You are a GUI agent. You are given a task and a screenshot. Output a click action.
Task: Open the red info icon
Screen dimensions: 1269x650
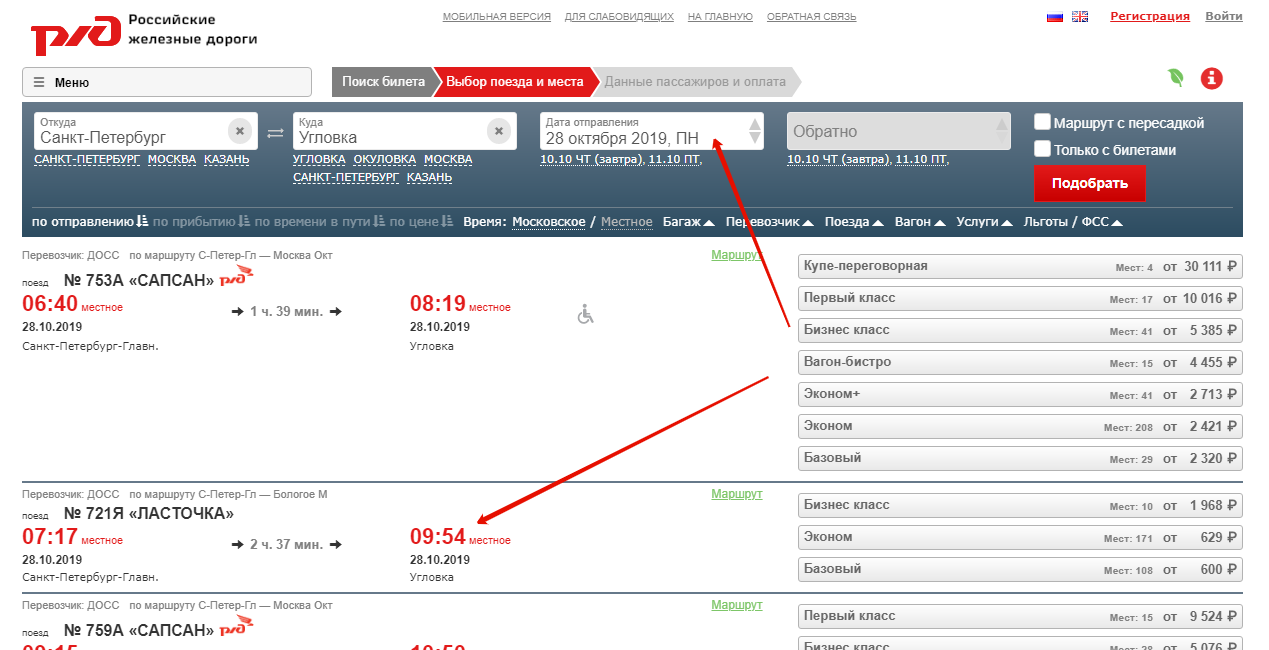click(x=1212, y=78)
